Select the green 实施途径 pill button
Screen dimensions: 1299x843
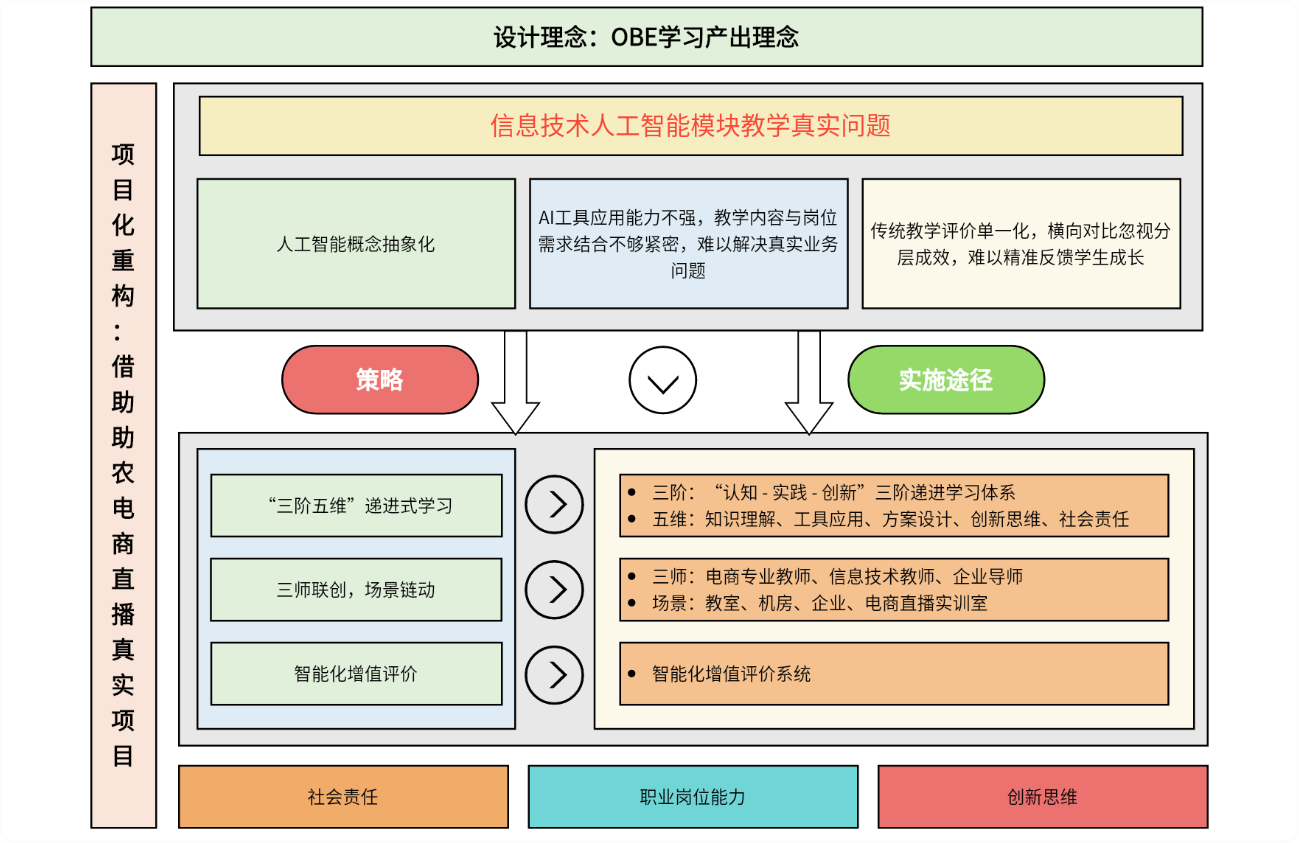[x=945, y=380]
